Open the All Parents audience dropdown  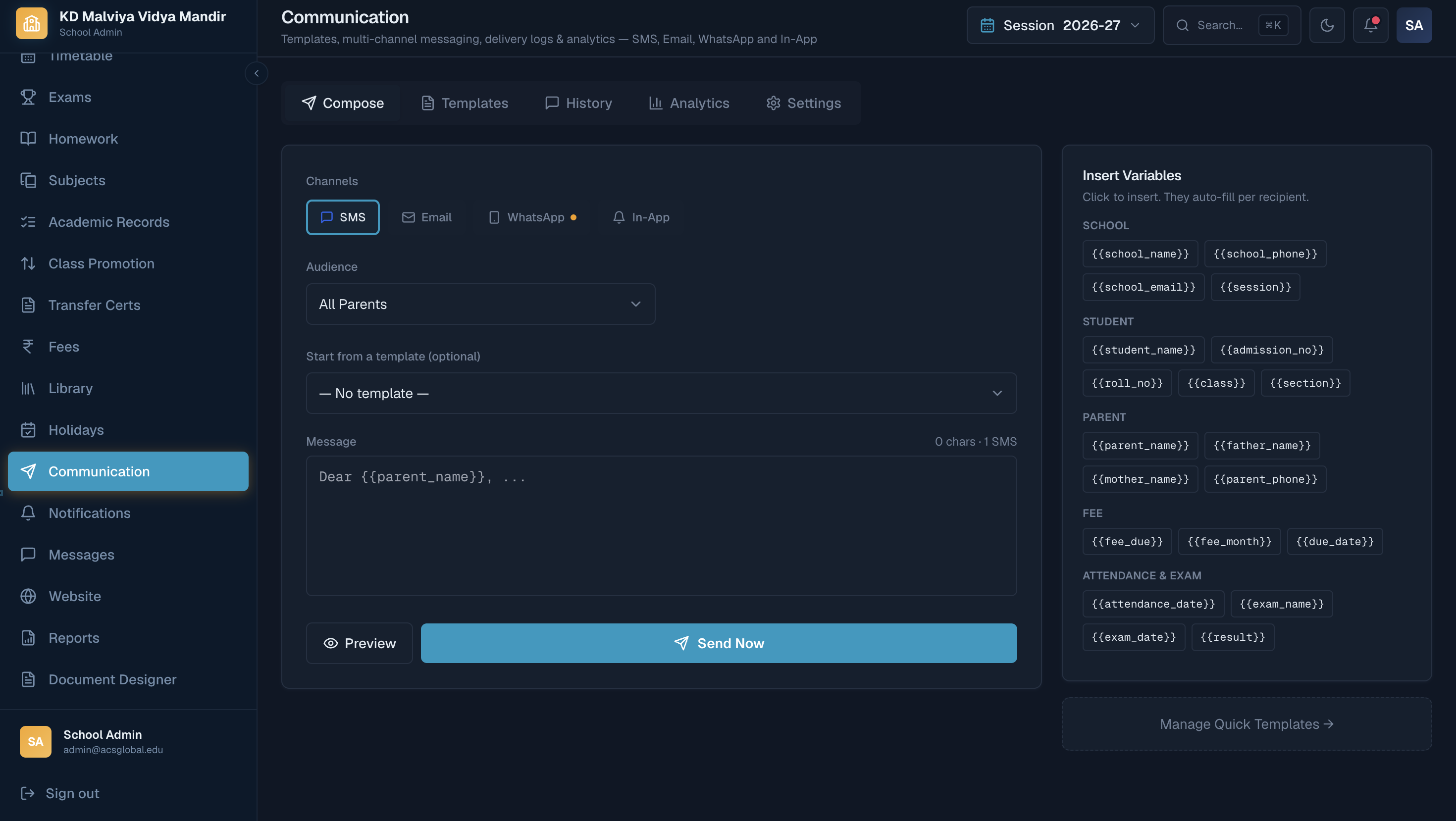click(480, 304)
